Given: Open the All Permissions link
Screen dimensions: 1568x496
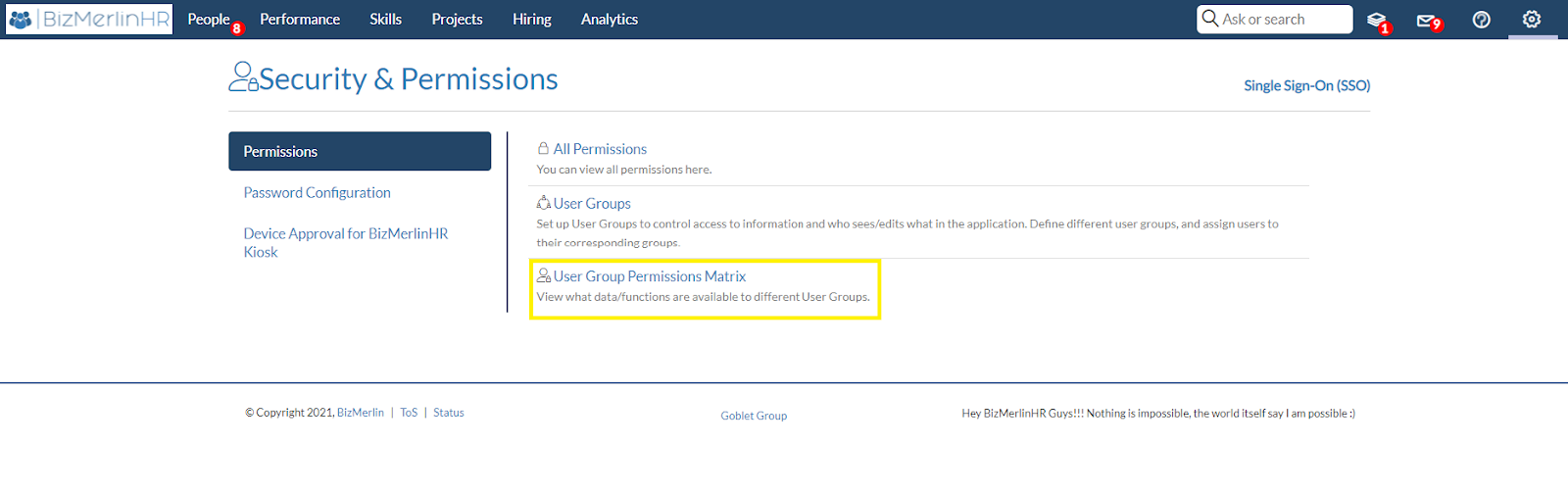Looking at the screenshot, I should (x=600, y=149).
